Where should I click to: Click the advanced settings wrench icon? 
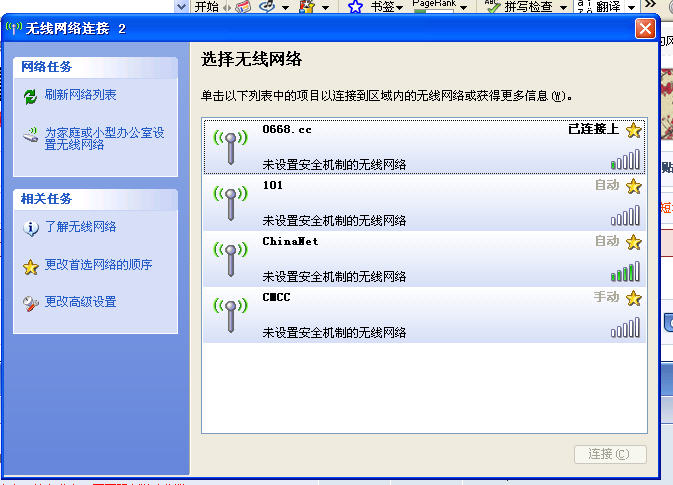(x=30, y=302)
